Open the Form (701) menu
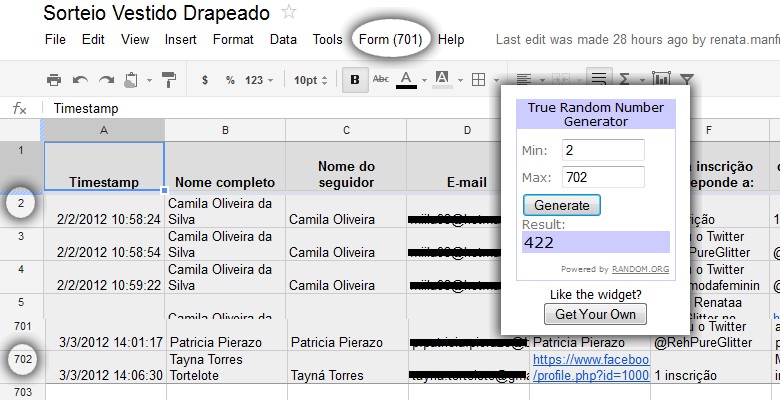This screenshot has width=780, height=400. coord(390,39)
